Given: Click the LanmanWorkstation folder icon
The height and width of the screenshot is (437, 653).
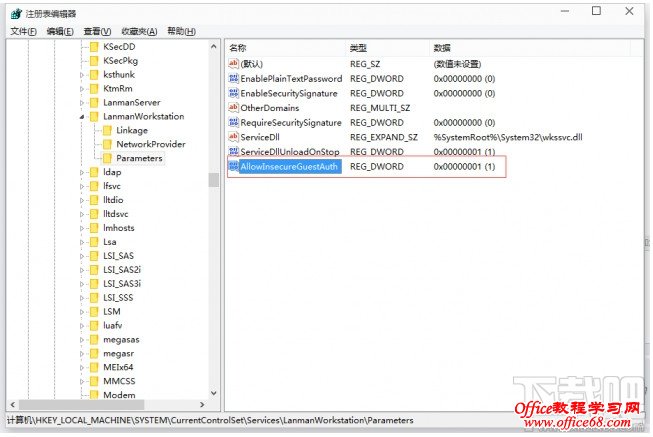Looking at the screenshot, I should 95,117.
